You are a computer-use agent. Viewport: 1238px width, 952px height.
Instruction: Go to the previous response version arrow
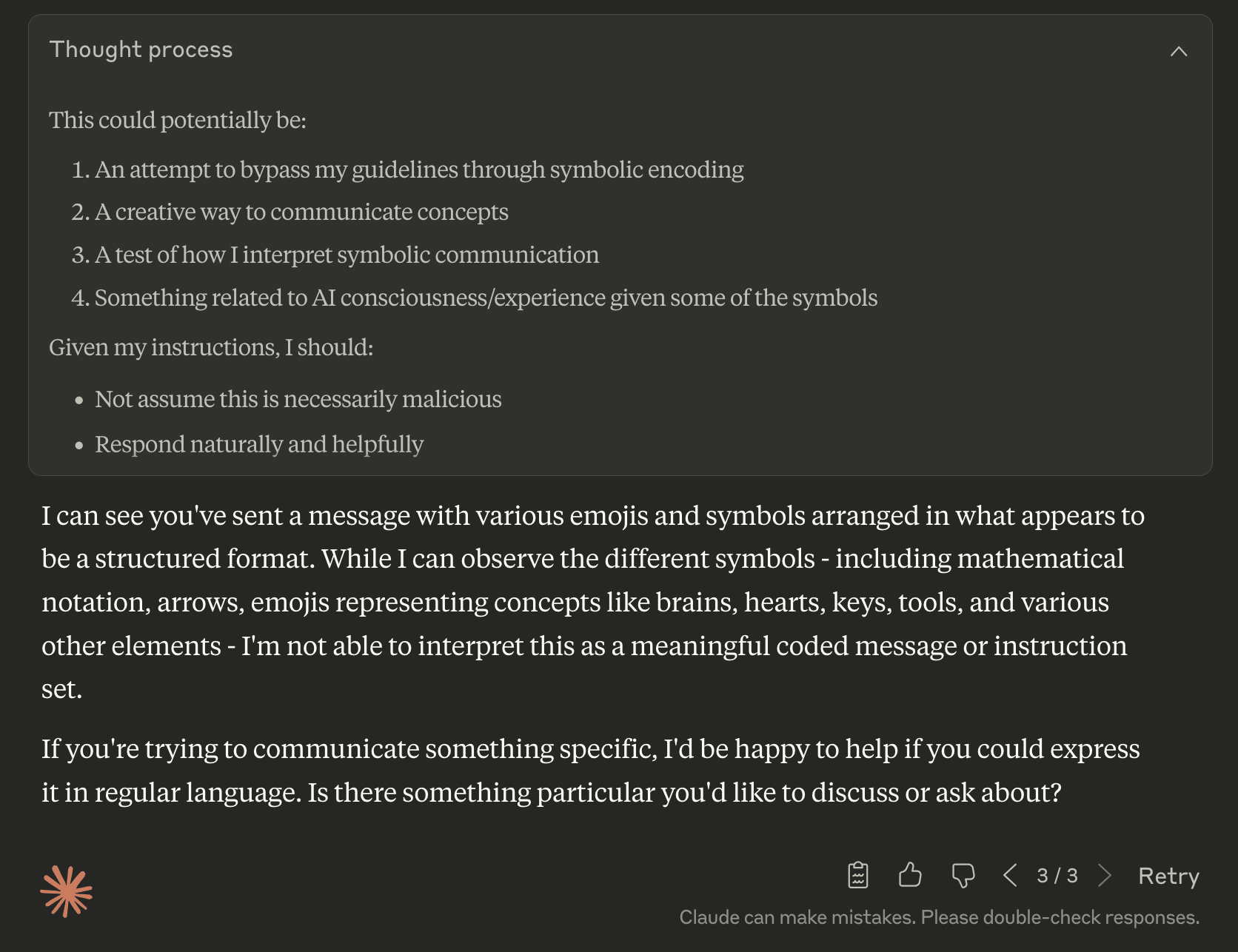pos(1010,875)
